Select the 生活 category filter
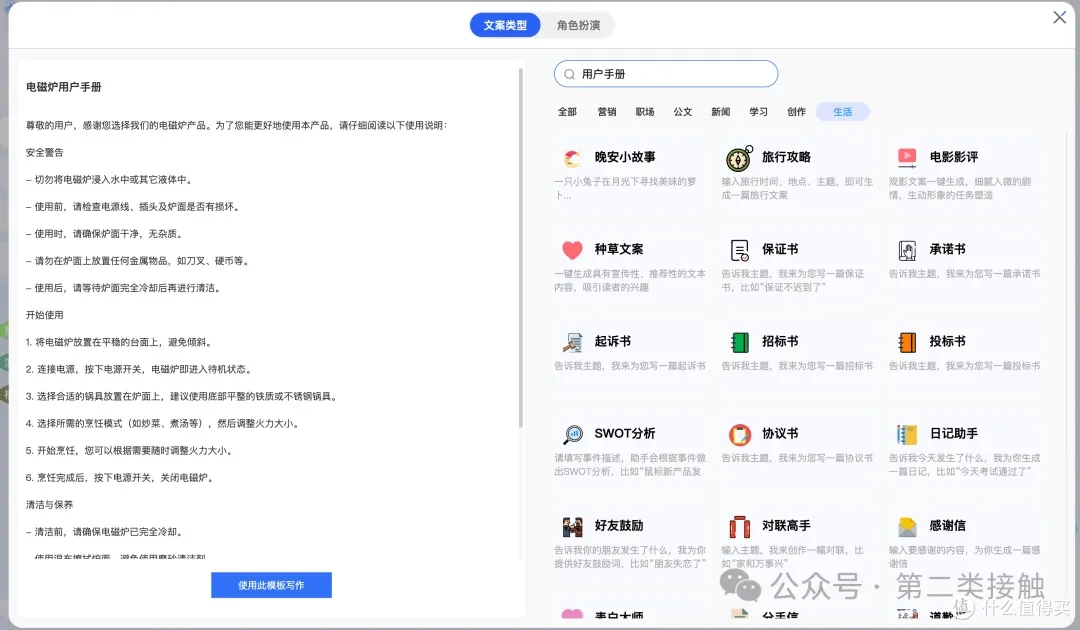Image resolution: width=1080 pixels, height=630 pixels. pyautogui.click(x=842, y=112)
